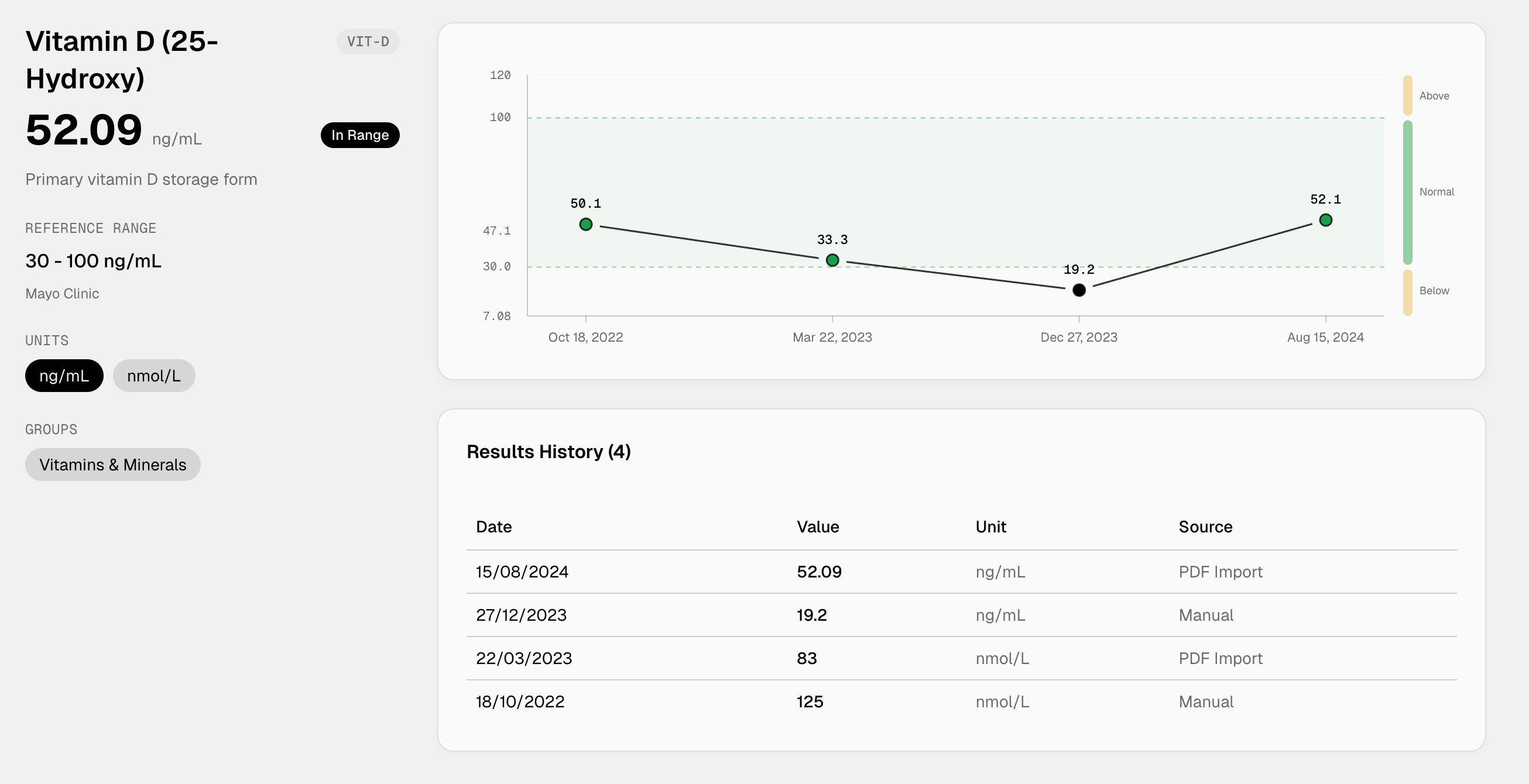Image resolution: width=1529 pixels, height=784 pixels.
Task: Click the reference range 30 - 100 ng/mL
Action: 92,261
